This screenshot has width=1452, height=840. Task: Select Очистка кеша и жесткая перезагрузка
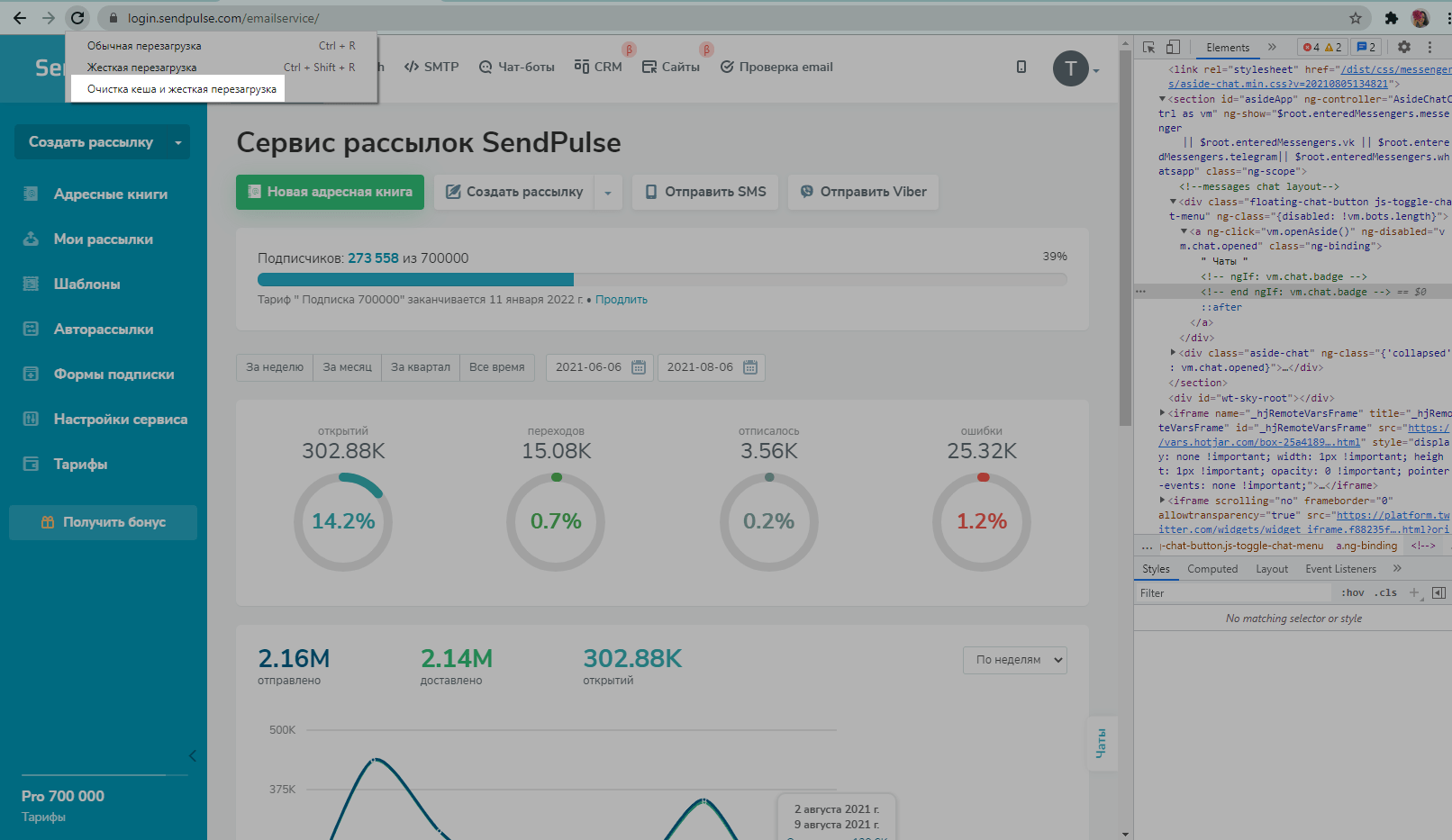[x=181, y=89]
